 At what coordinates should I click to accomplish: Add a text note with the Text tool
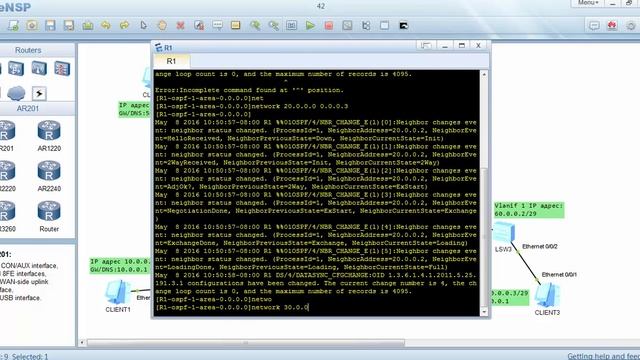[x=218, y=26]
